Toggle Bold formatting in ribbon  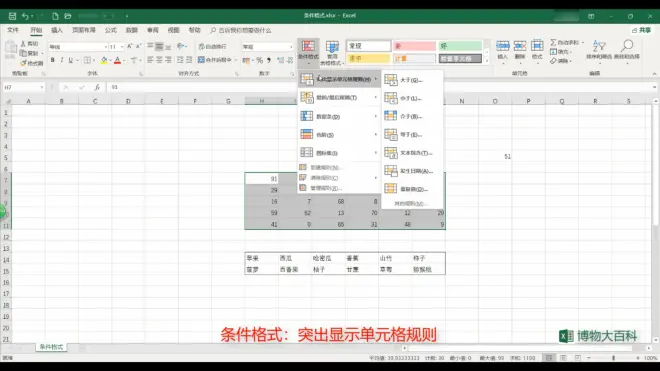point(53,60)
